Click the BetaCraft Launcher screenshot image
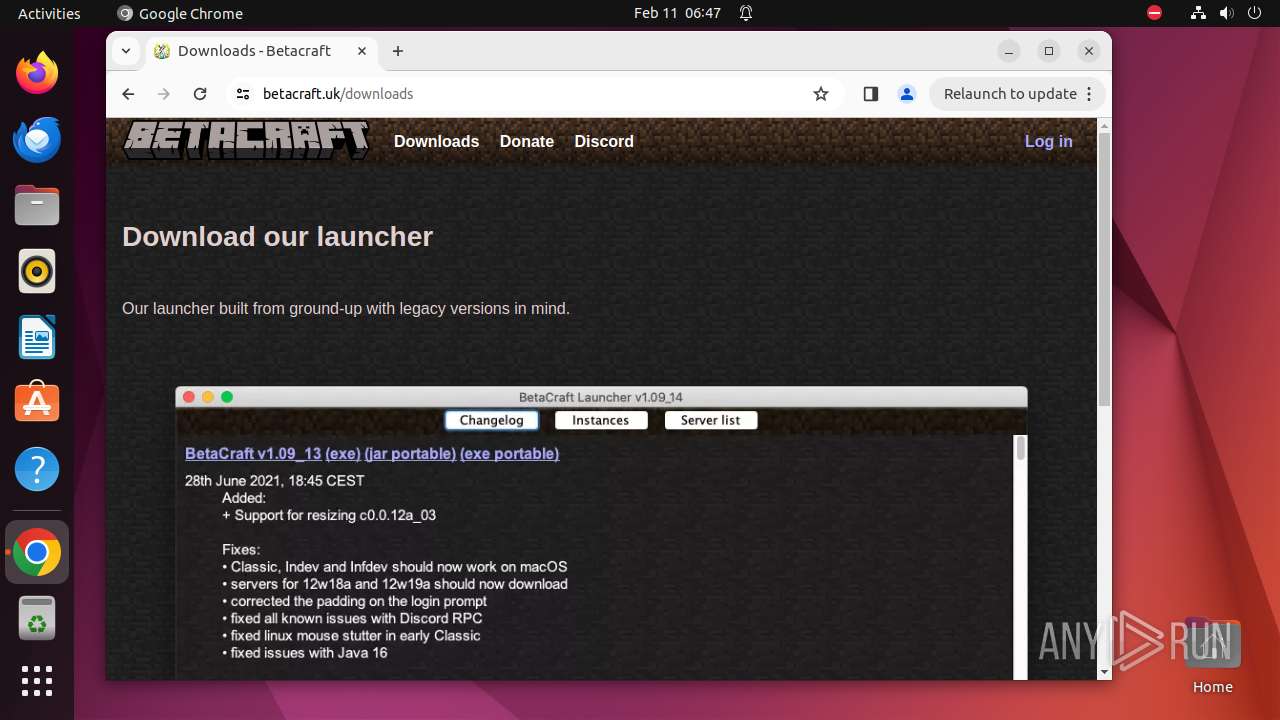Screen dimensions: 1280x720 tap(601, 533)
